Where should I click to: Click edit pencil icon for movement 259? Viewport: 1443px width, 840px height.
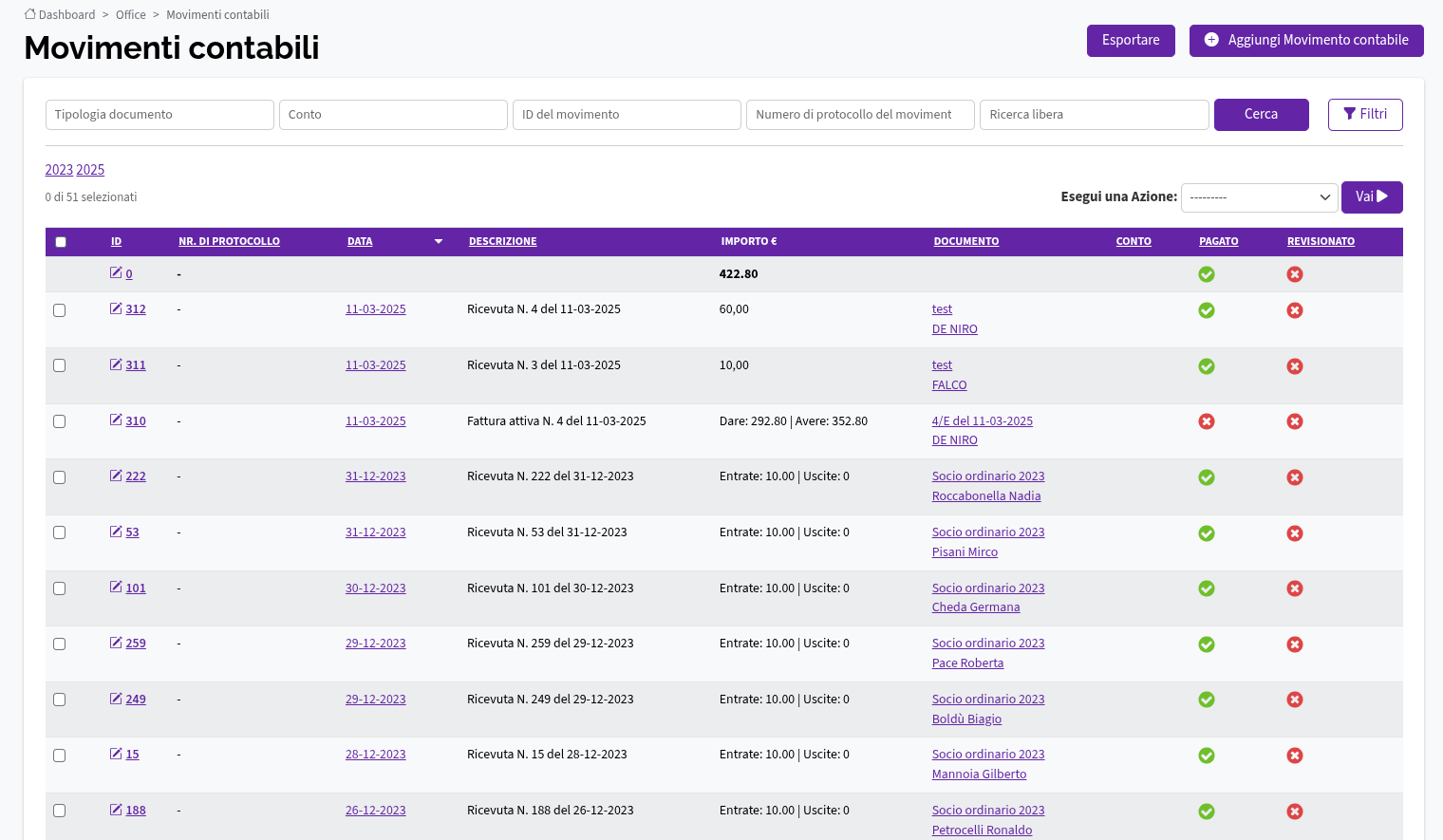pyautogui.click(x=116, y=643)
